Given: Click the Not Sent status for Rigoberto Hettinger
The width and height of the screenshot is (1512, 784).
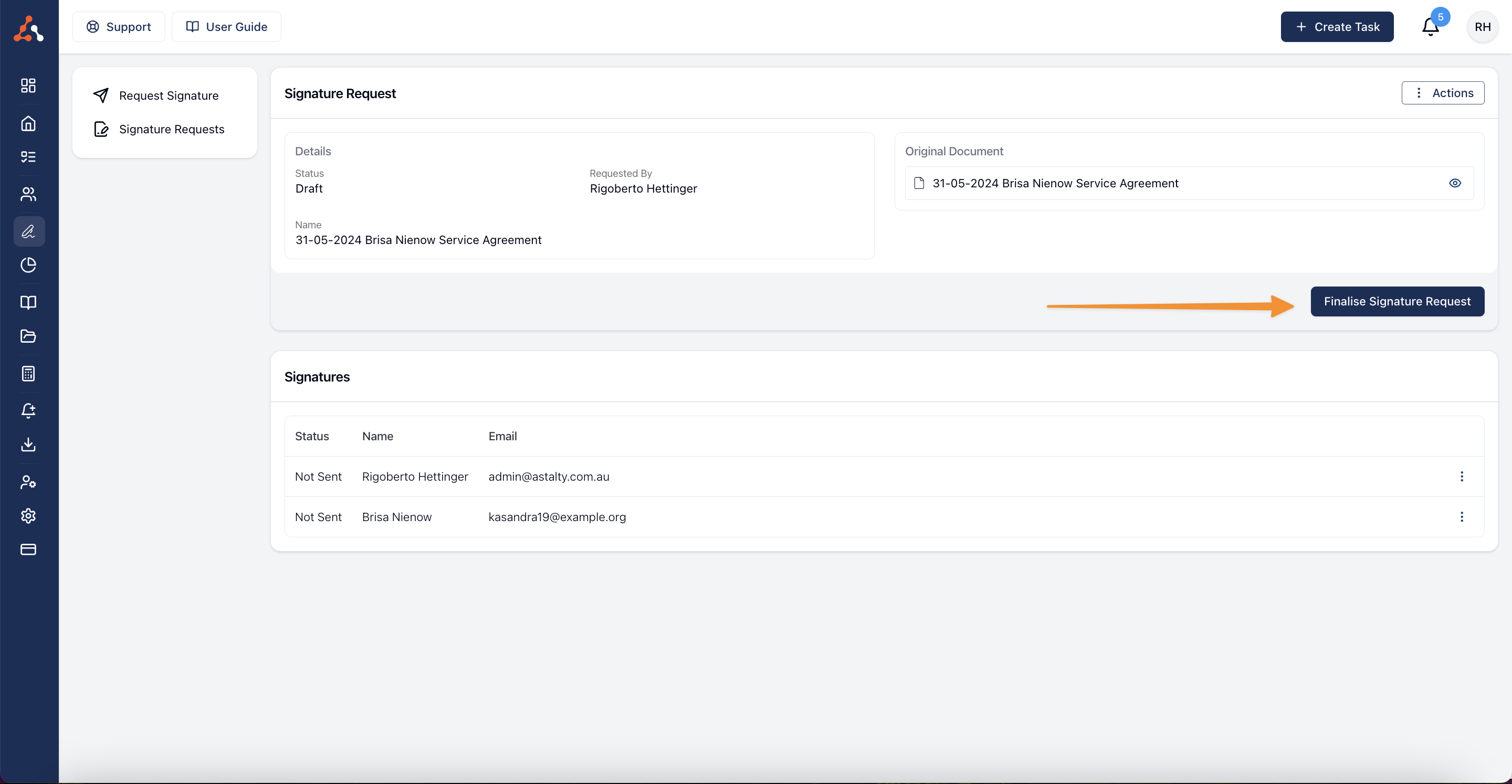Looking at the screenshot, I should pyautogui.click(x=318, y=476).
